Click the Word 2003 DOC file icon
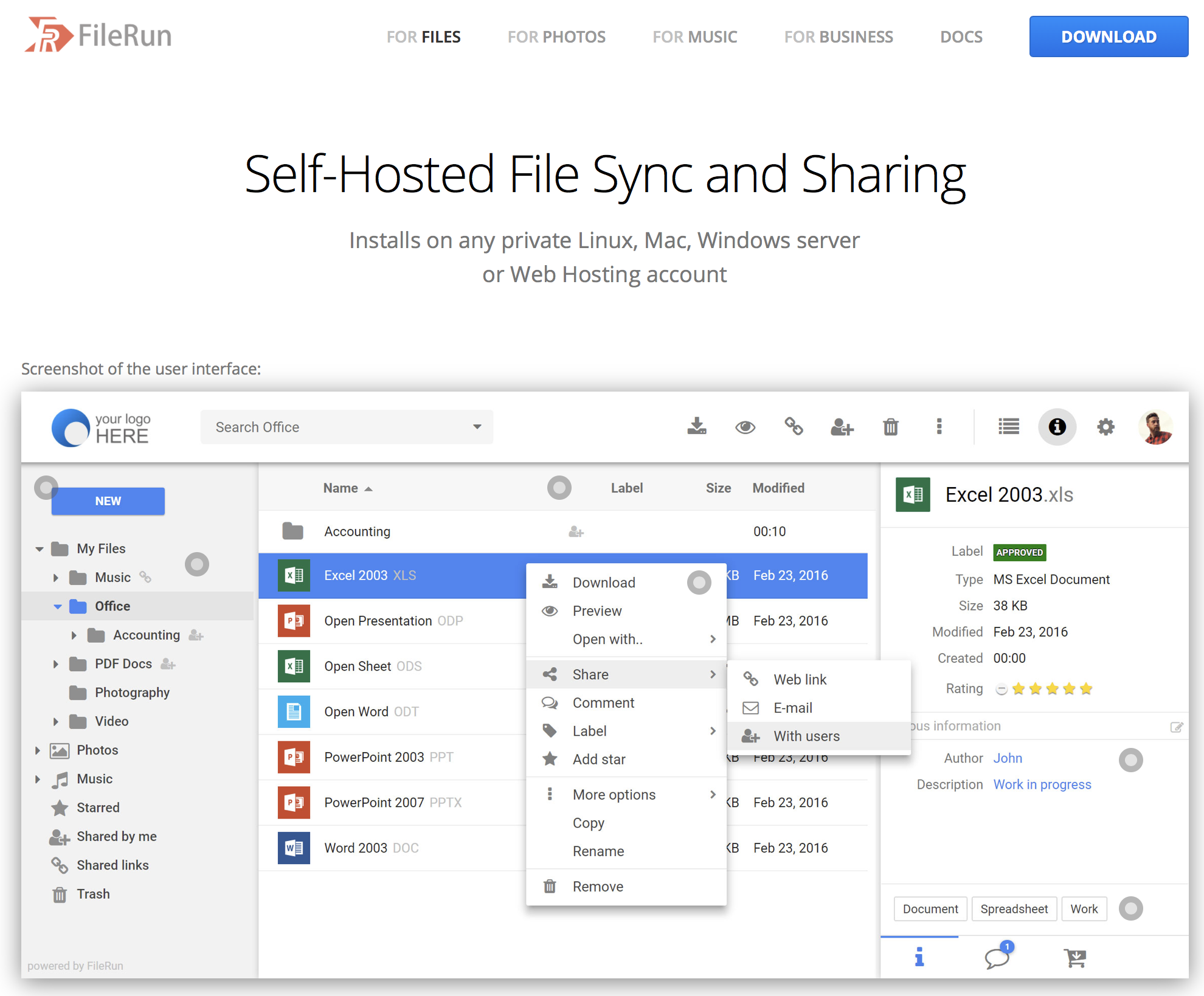 tap(294, 848)
